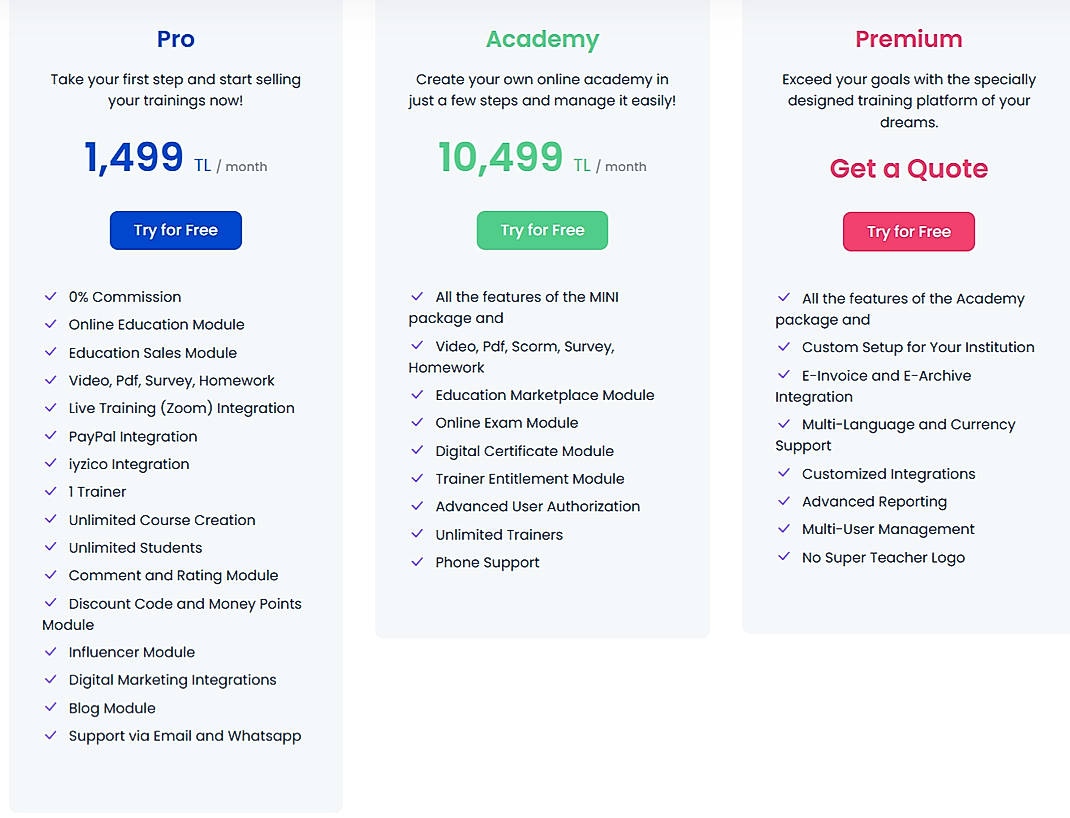Click the checkmark next to Influencer Module

click(x=51, y=652)
